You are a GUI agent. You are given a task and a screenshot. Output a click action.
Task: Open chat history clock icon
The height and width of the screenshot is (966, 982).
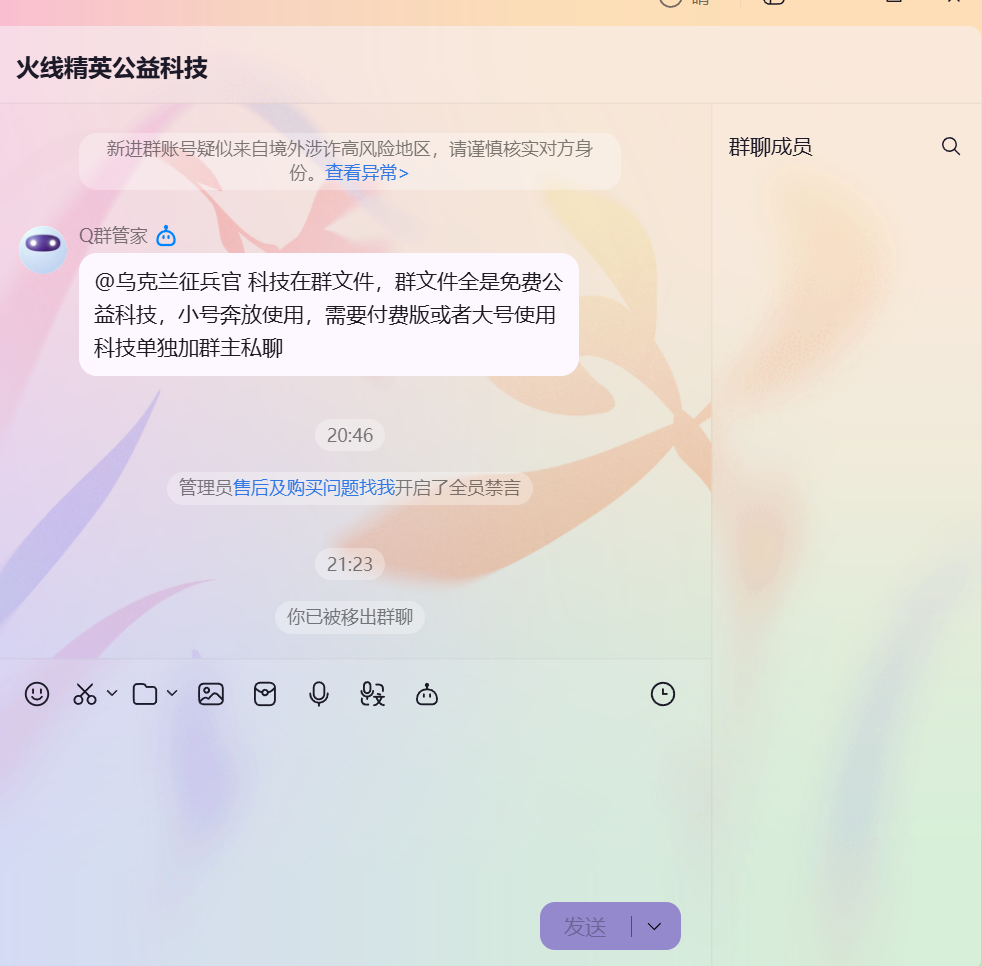click(x=663, y=694)
